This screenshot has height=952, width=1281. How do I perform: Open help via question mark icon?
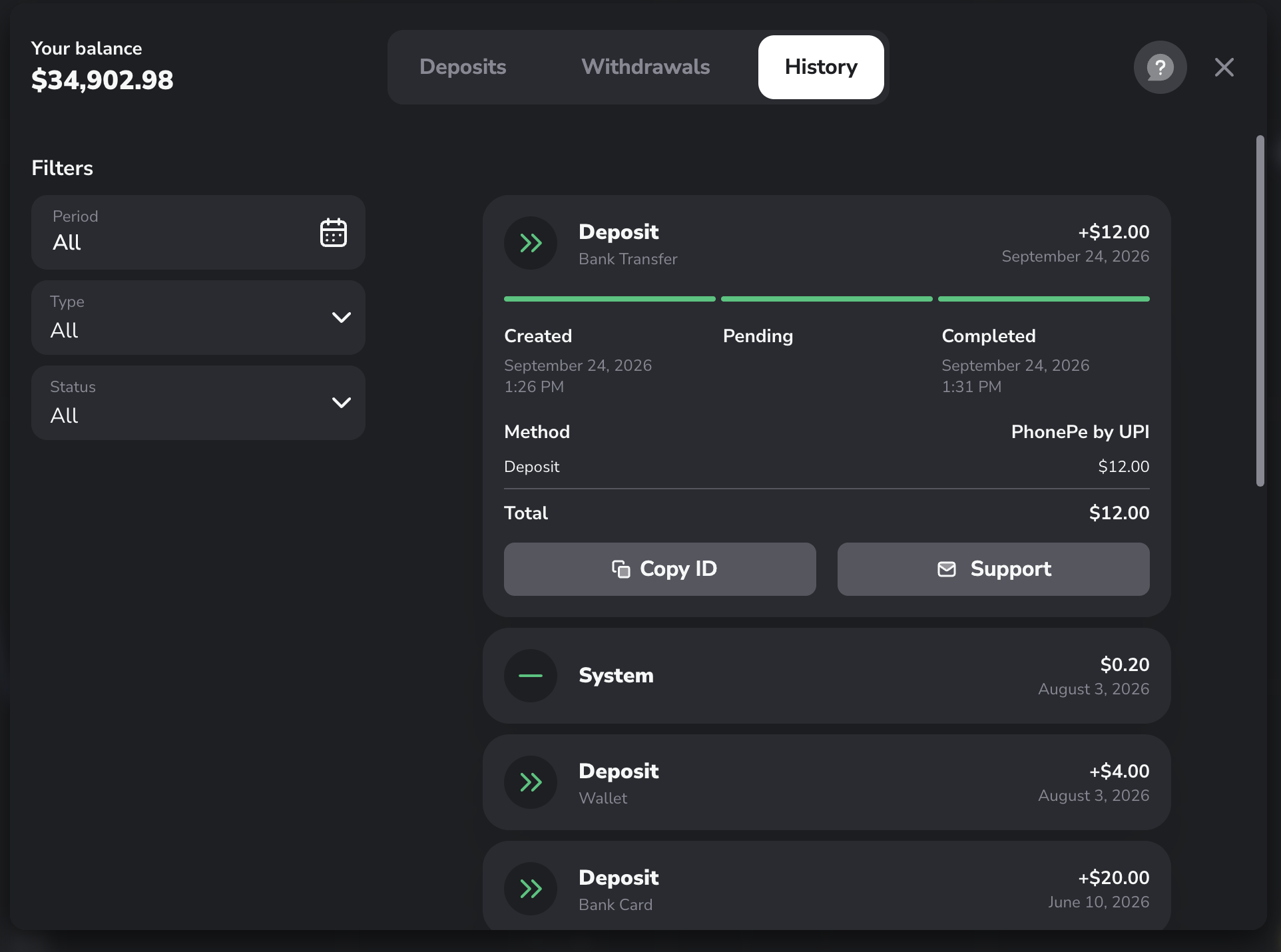pos(1160,67)
